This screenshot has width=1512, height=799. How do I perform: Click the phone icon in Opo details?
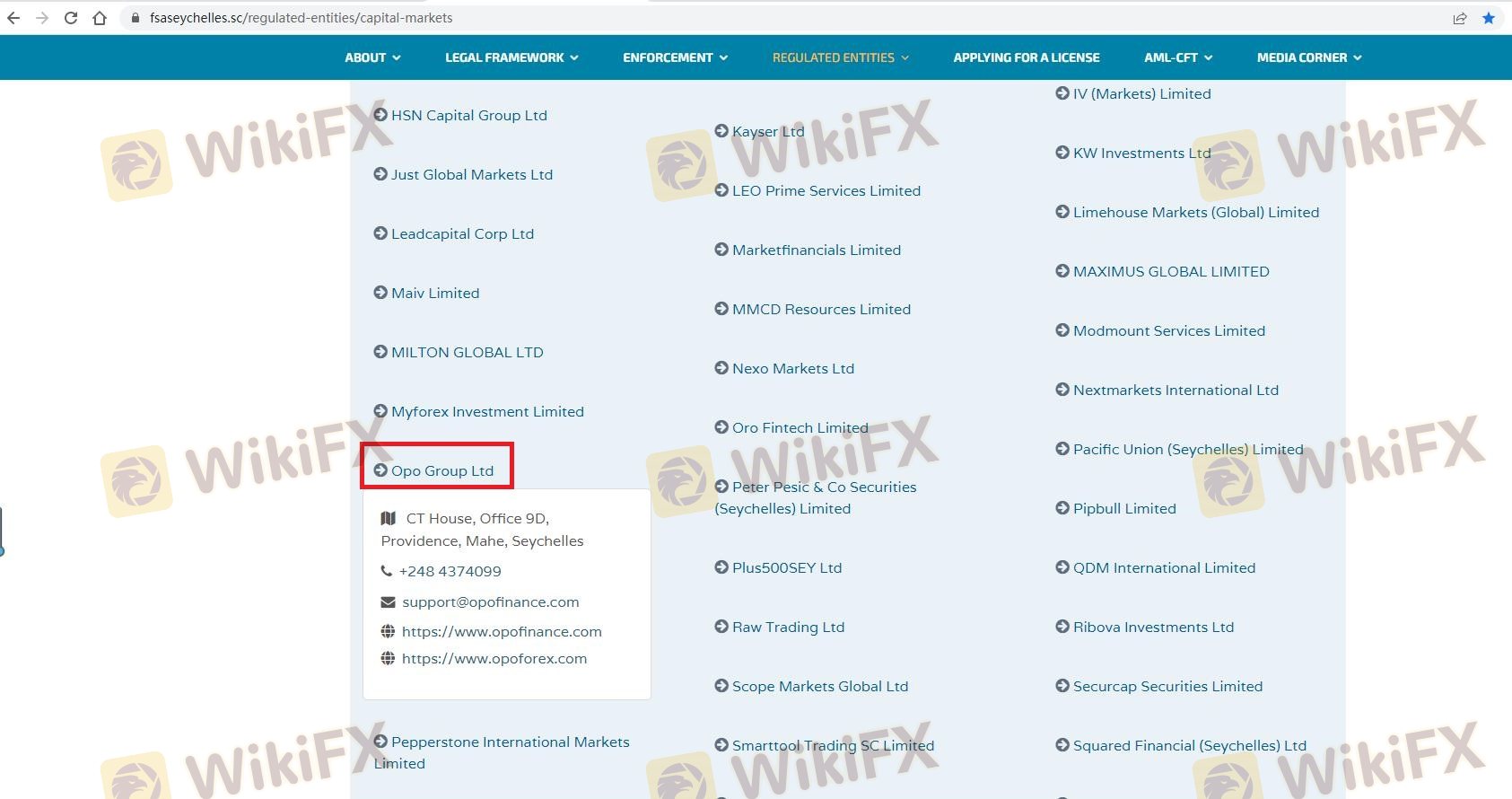point(387,571)
